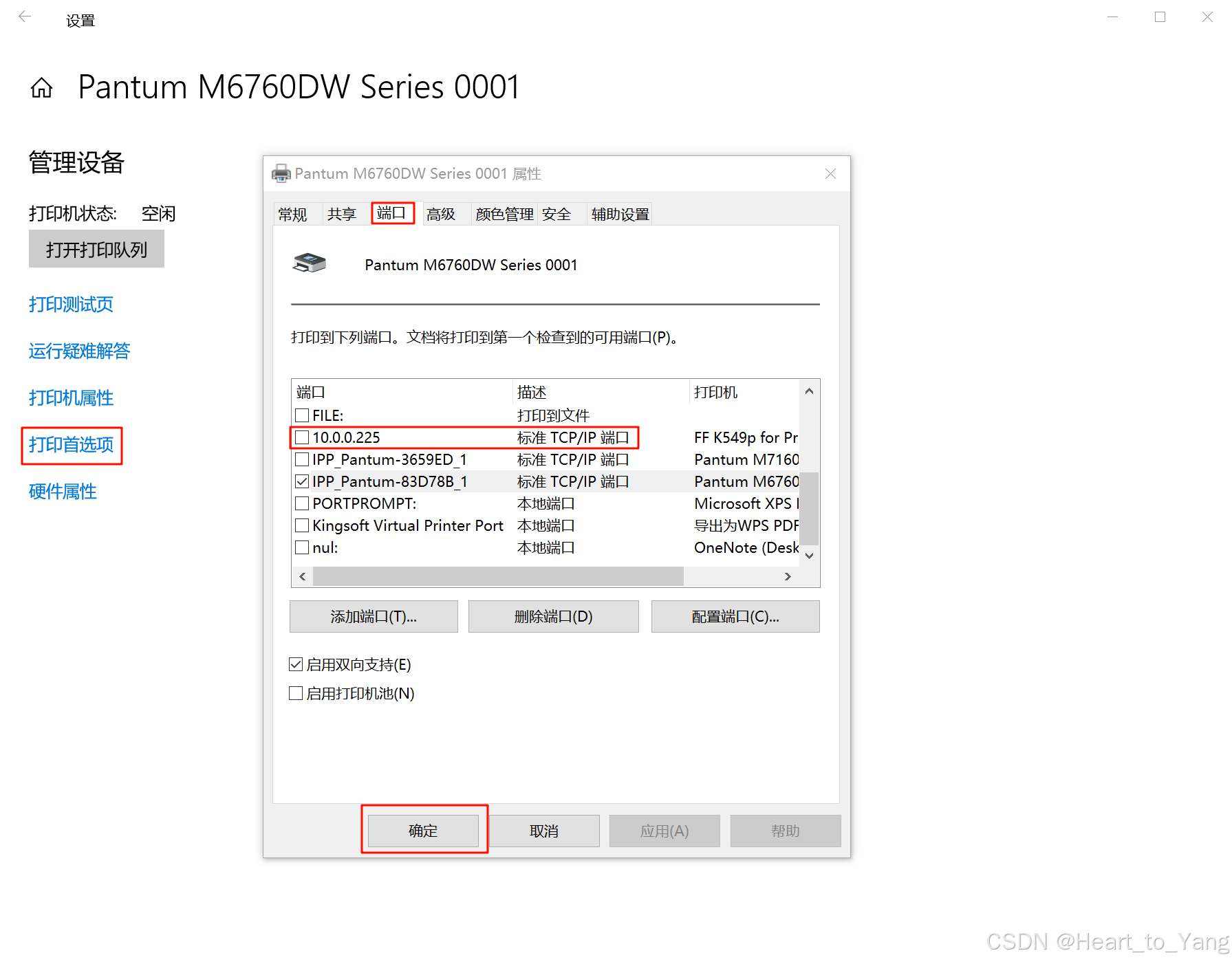Select the Kingsoft Virtual Printer Port name

pos(408,525)
